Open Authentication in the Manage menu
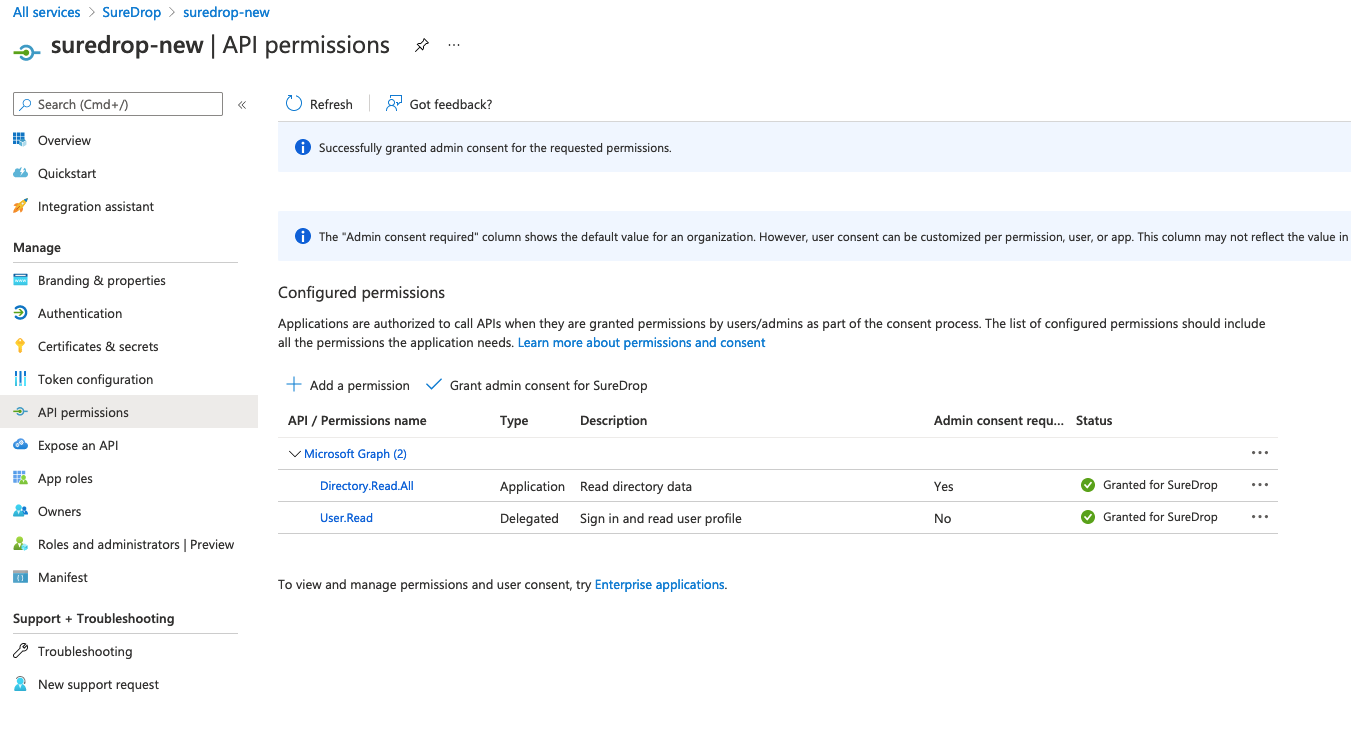 [80, 313]
